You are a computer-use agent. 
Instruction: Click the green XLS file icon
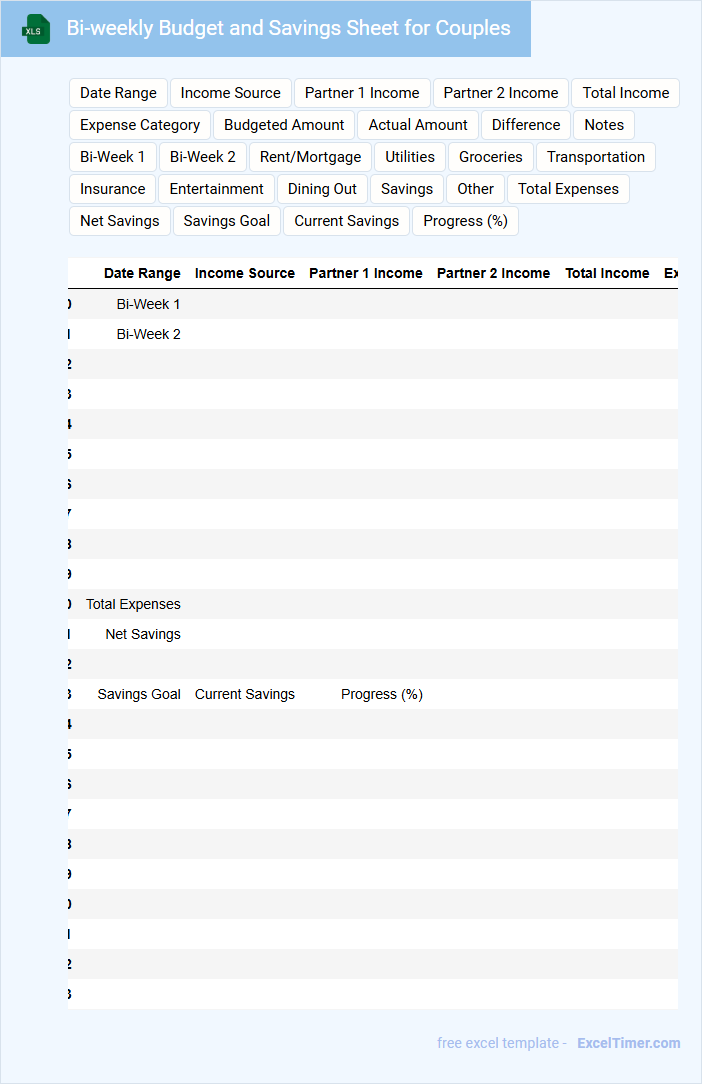coord(35,29)
